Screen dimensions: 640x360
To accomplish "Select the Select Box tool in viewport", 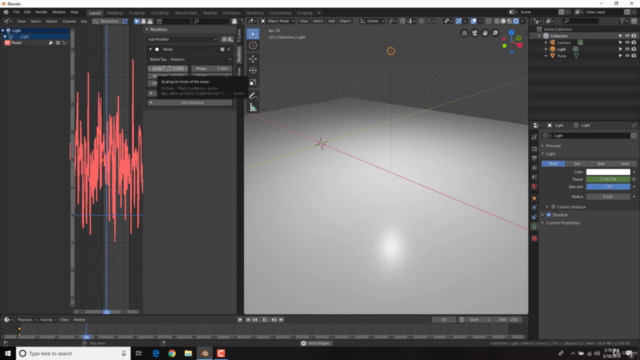I will pos(253,34).
